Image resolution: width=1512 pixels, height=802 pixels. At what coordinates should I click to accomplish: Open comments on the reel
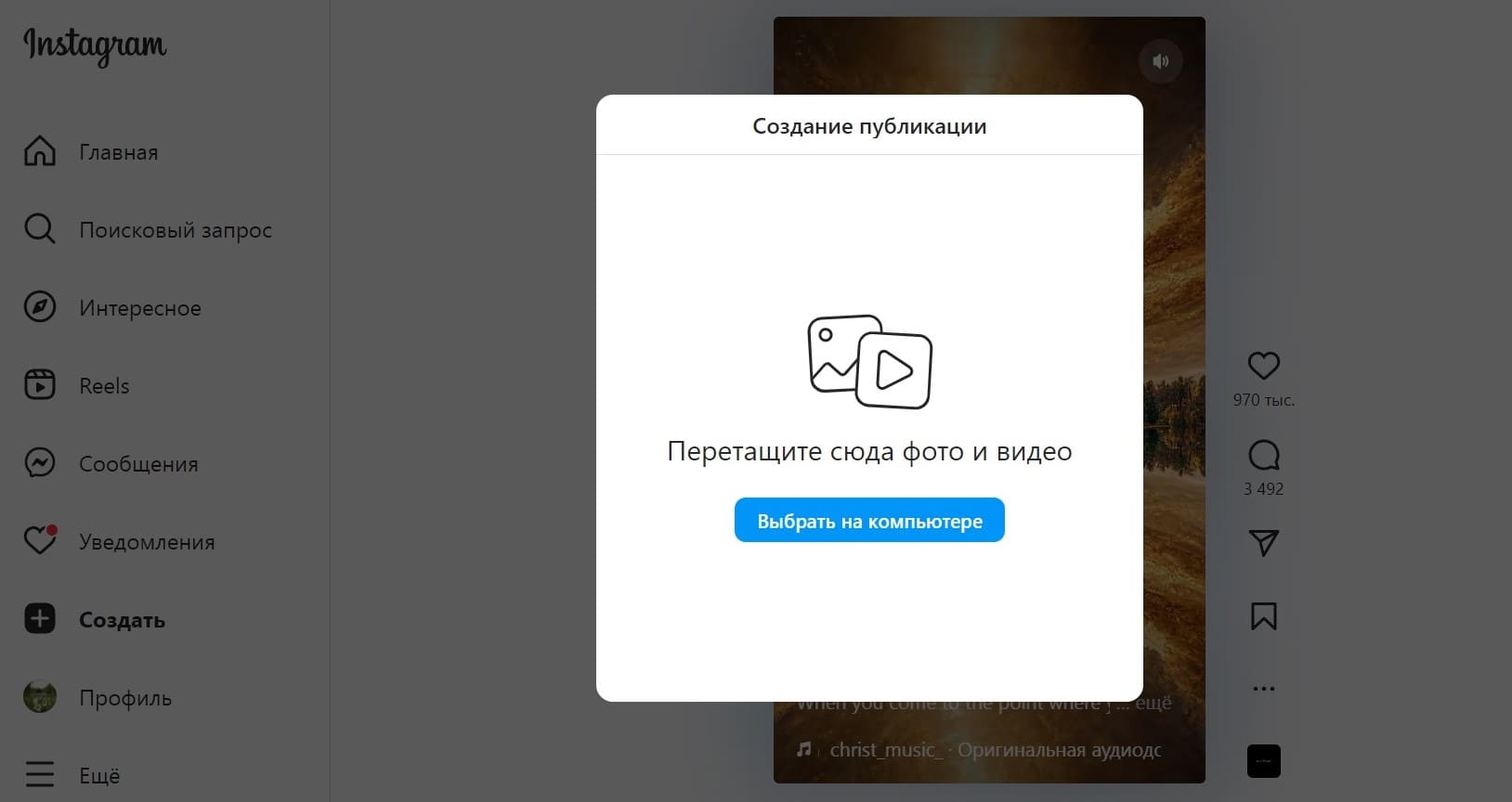pyautogui.click(x=1263, y=455)
